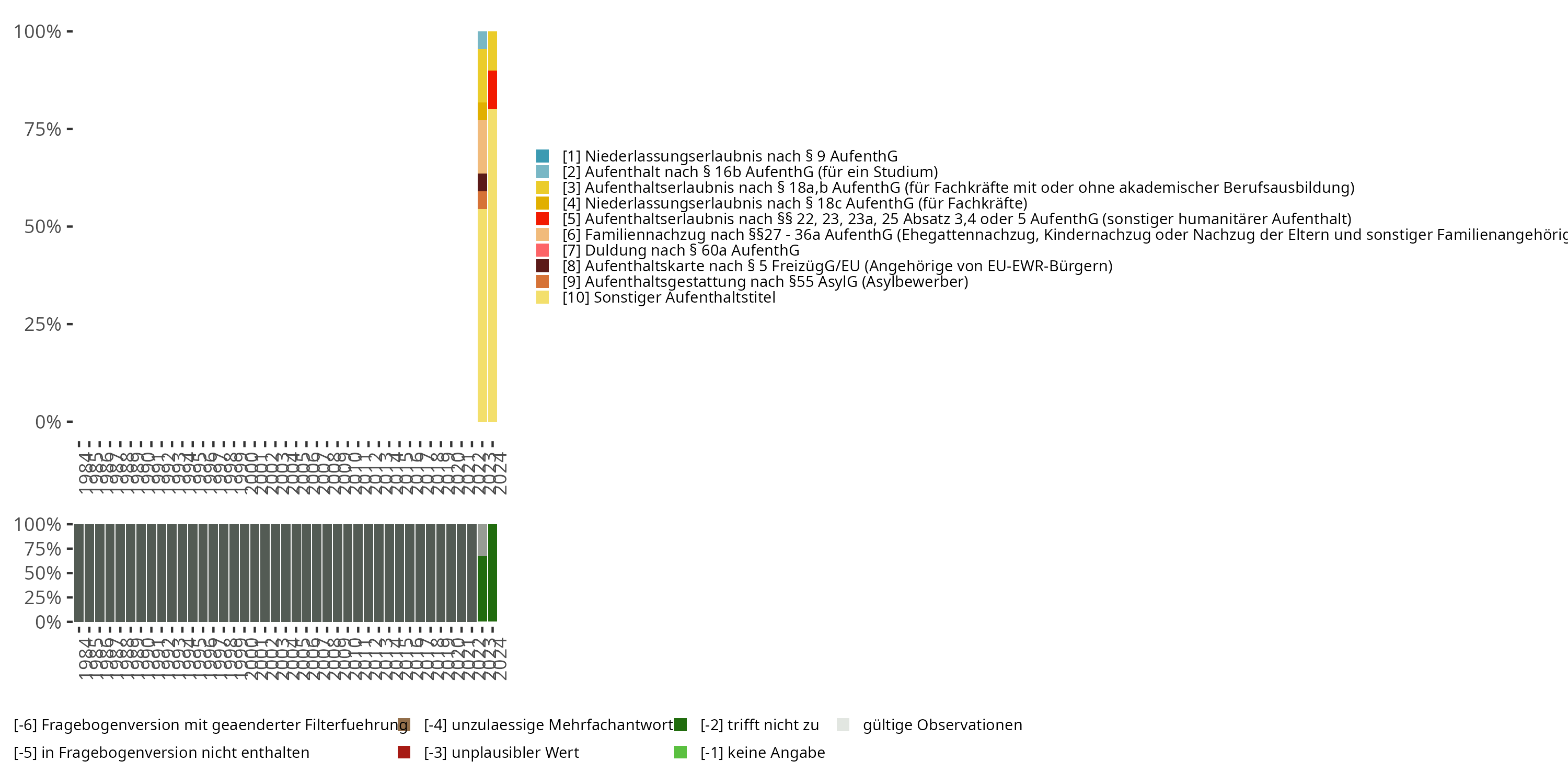Image resolution: width=1568 pixels, height=784 pixels.
Task: Click the light gray segment in the lower chart
Action: 482,540
